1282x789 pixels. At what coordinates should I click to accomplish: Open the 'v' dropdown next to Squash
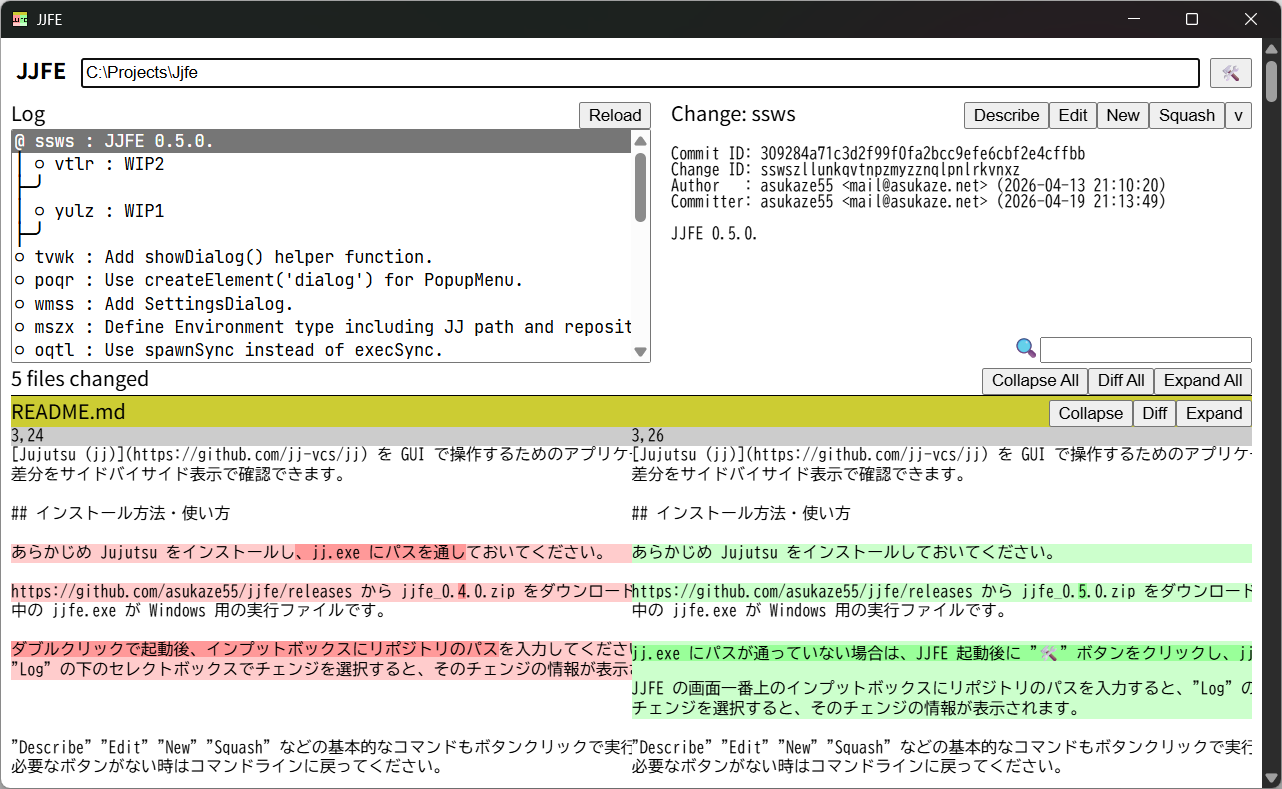(1238, 115)
